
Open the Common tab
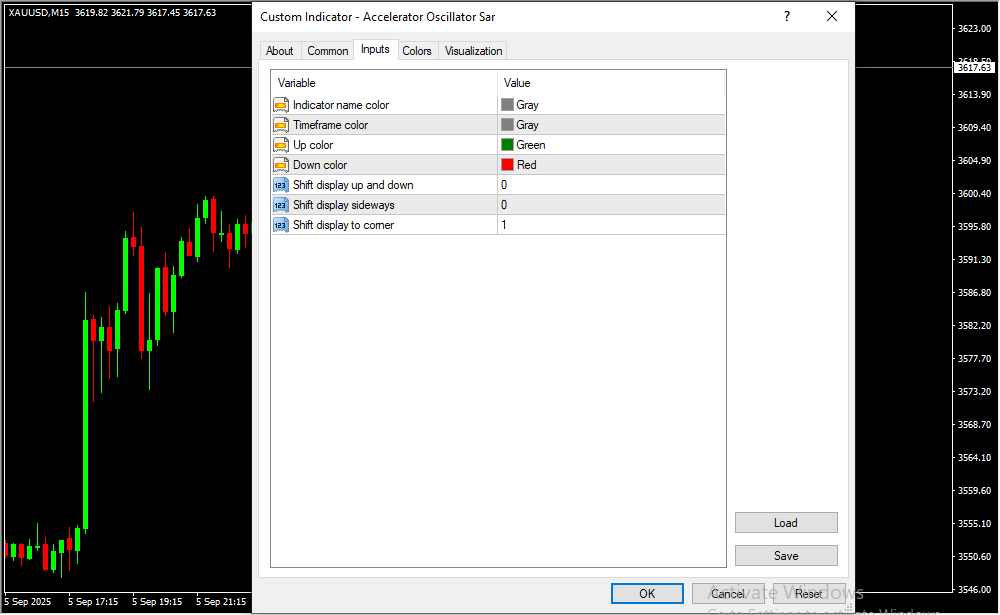(328, 51)
